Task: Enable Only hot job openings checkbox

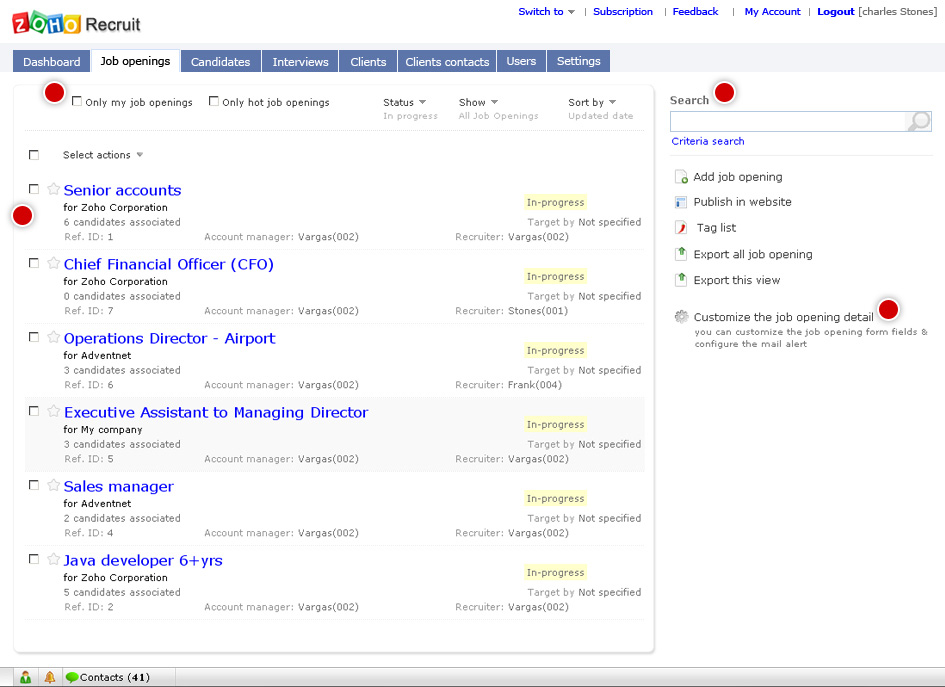Action: (213, 101)
